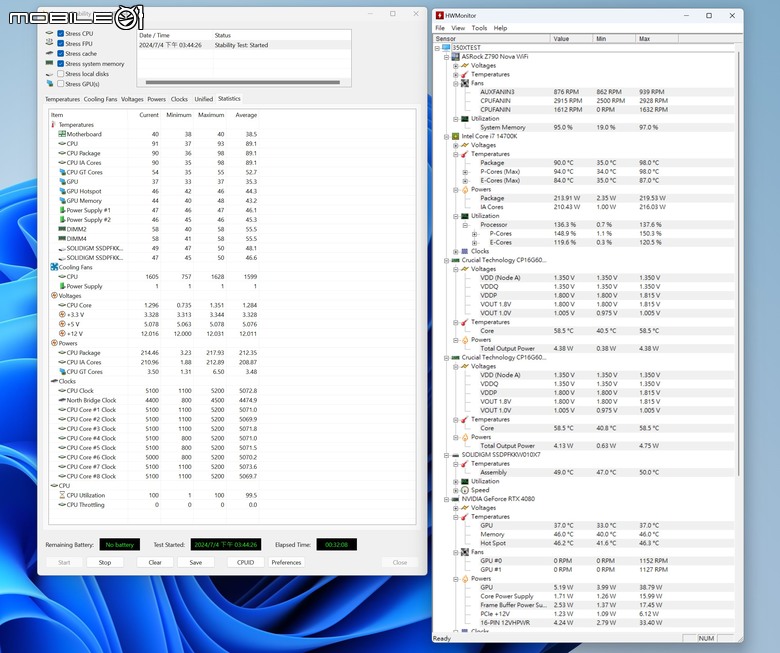Click the GPU Hotspot icon in statistics list
This screenshot has height=653, width=780.
click(62, 191)
